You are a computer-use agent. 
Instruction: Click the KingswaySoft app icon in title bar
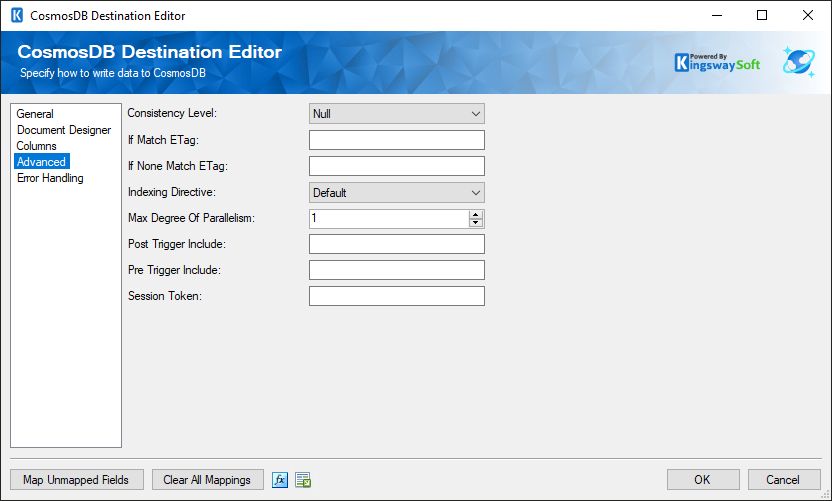coord(17,15)
